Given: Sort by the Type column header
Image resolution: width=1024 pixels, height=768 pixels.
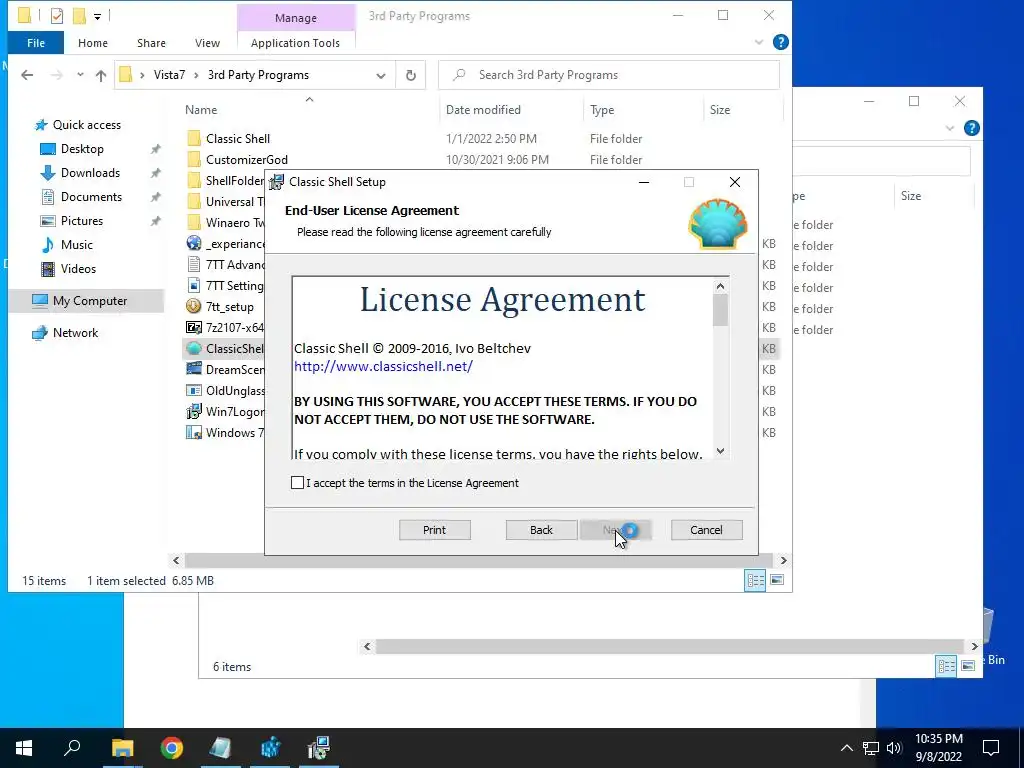Looking at the screenshot, I should click(602, 110).
